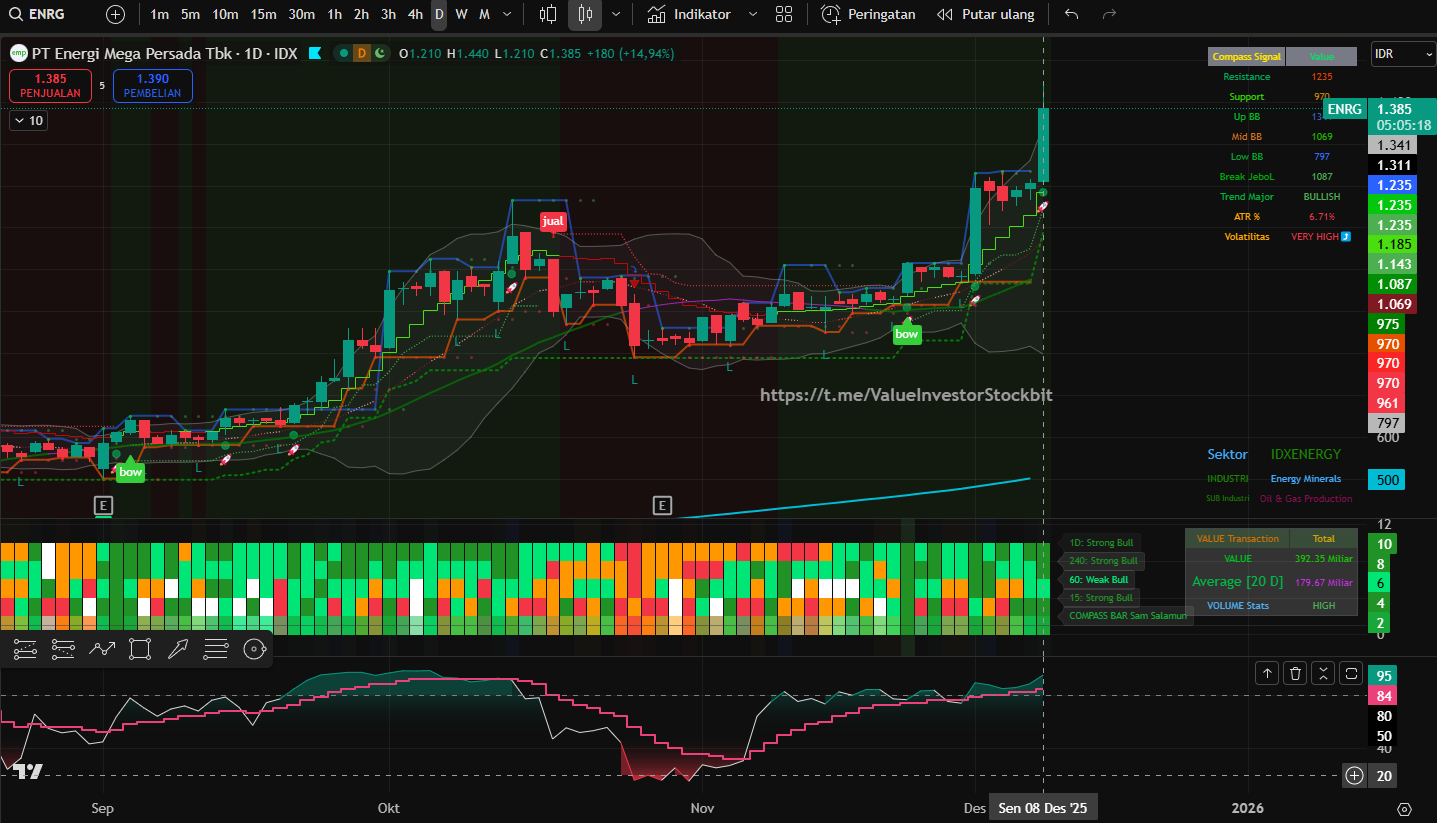
Task: Click the 1.385 PENJUALAN sell button
Action: pyautogui.click(x=50, y=85)
